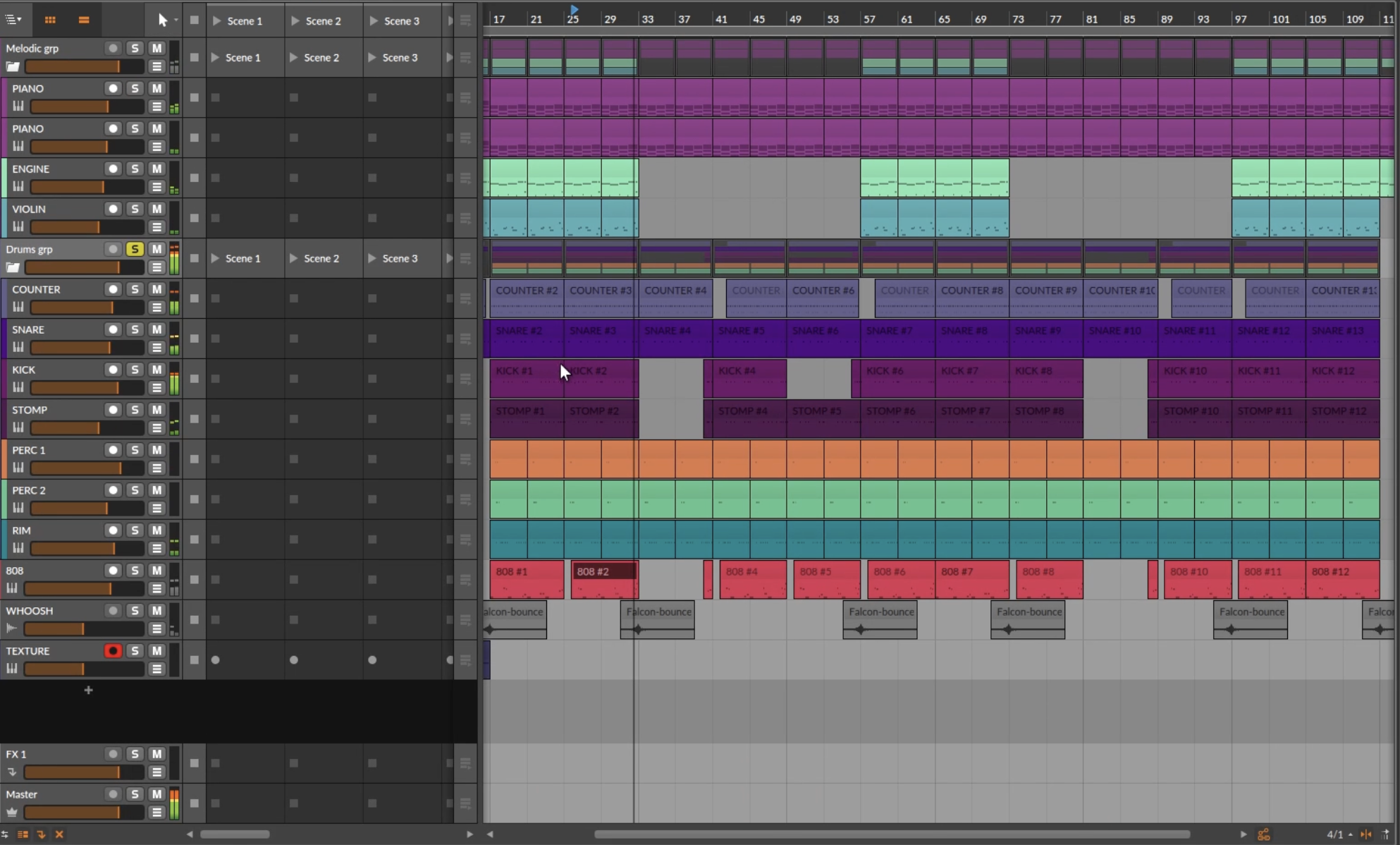Launch Scene 2 in top scene row
This screenshot has height=845, width=1400.
pos(296,21)
